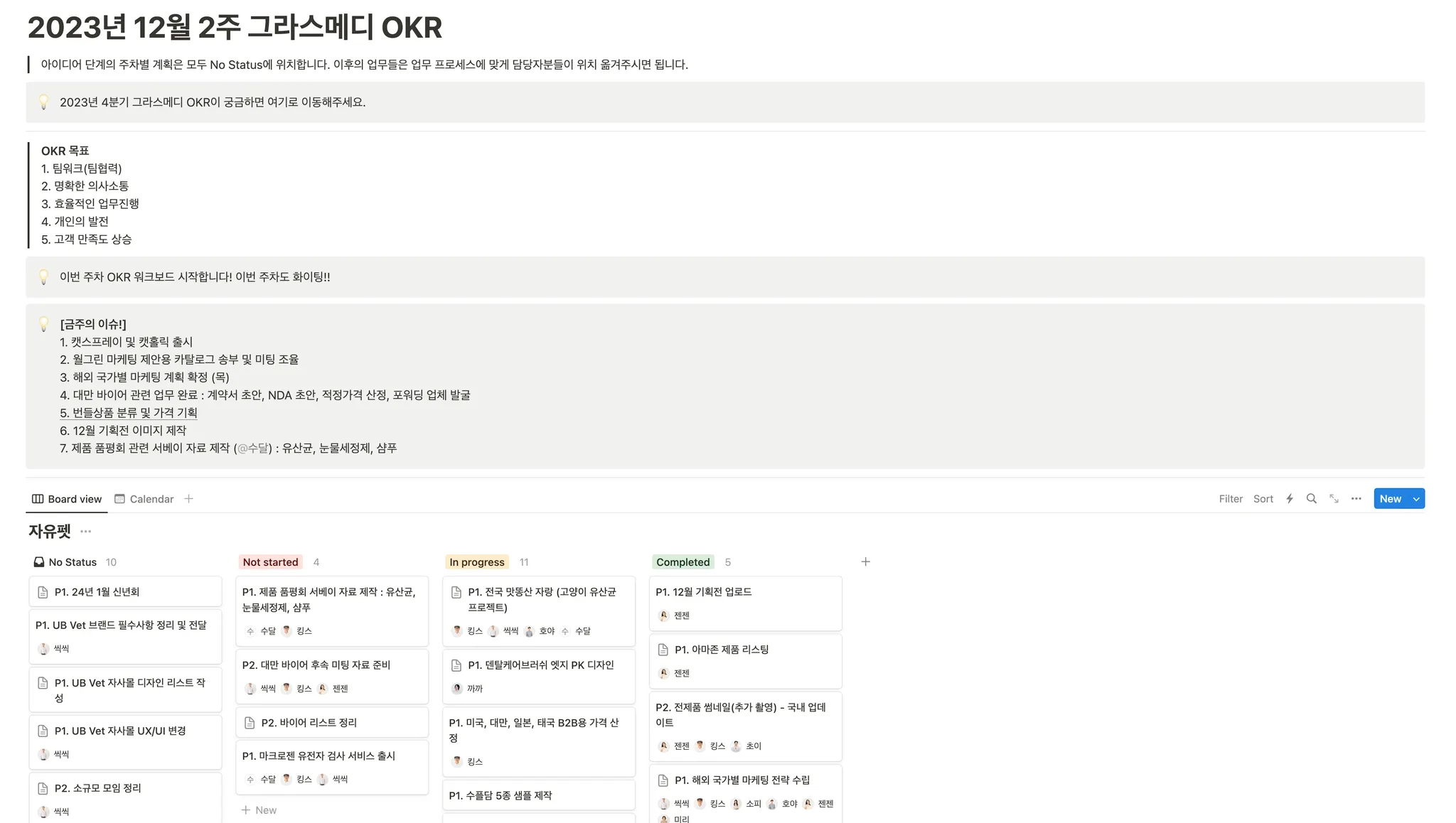The width and height of the screenshot is (1456, 823).
Task: Click the Completed status tag
Action: coord(682,562)
